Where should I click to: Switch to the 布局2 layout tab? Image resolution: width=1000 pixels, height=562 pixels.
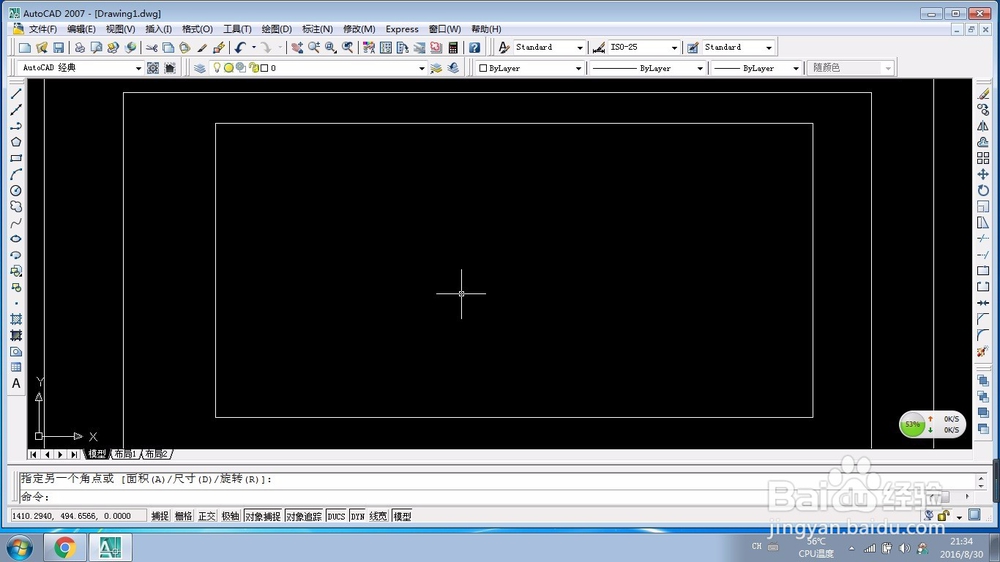(x=156, y=454)
